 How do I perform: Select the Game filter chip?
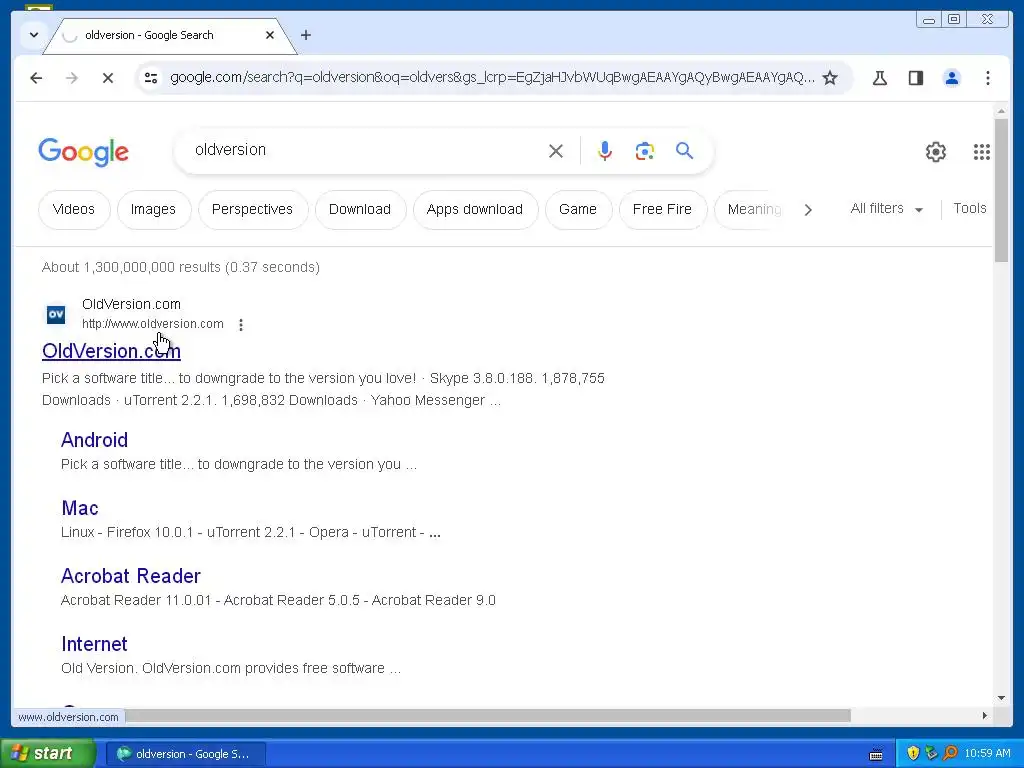click(578, 210)
